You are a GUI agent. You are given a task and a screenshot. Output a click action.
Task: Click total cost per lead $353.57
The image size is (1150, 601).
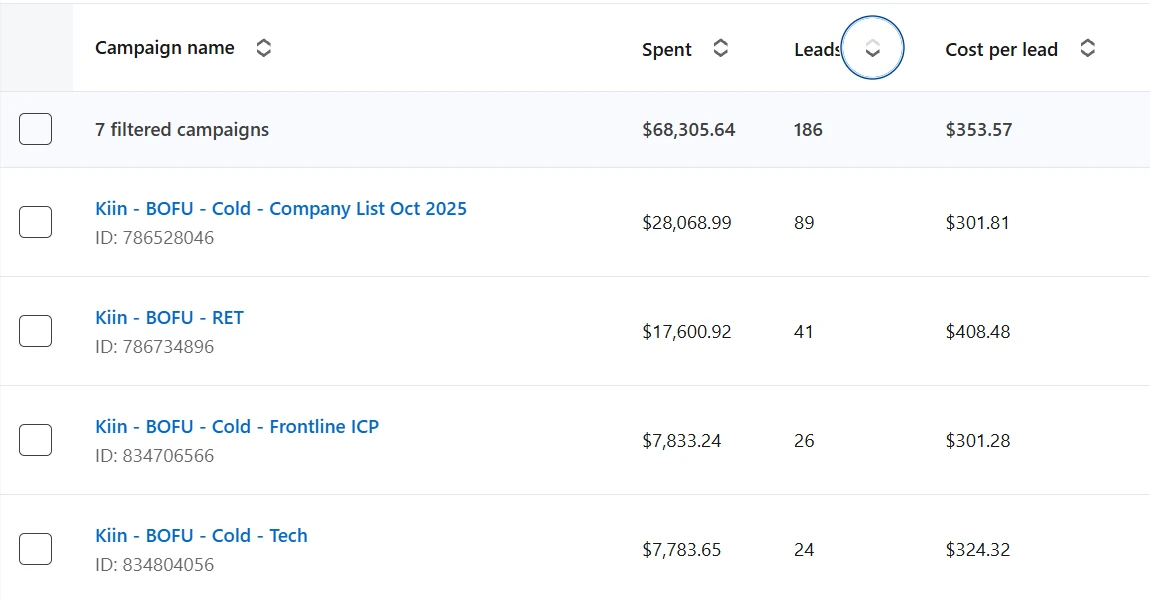coord(979,130)
